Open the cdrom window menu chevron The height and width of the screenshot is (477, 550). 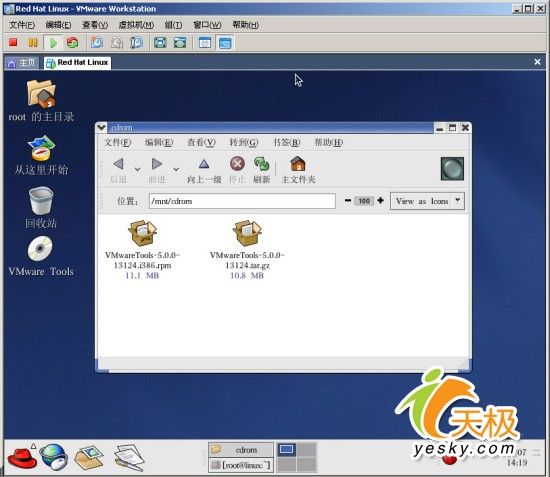(x=101, y=127)
